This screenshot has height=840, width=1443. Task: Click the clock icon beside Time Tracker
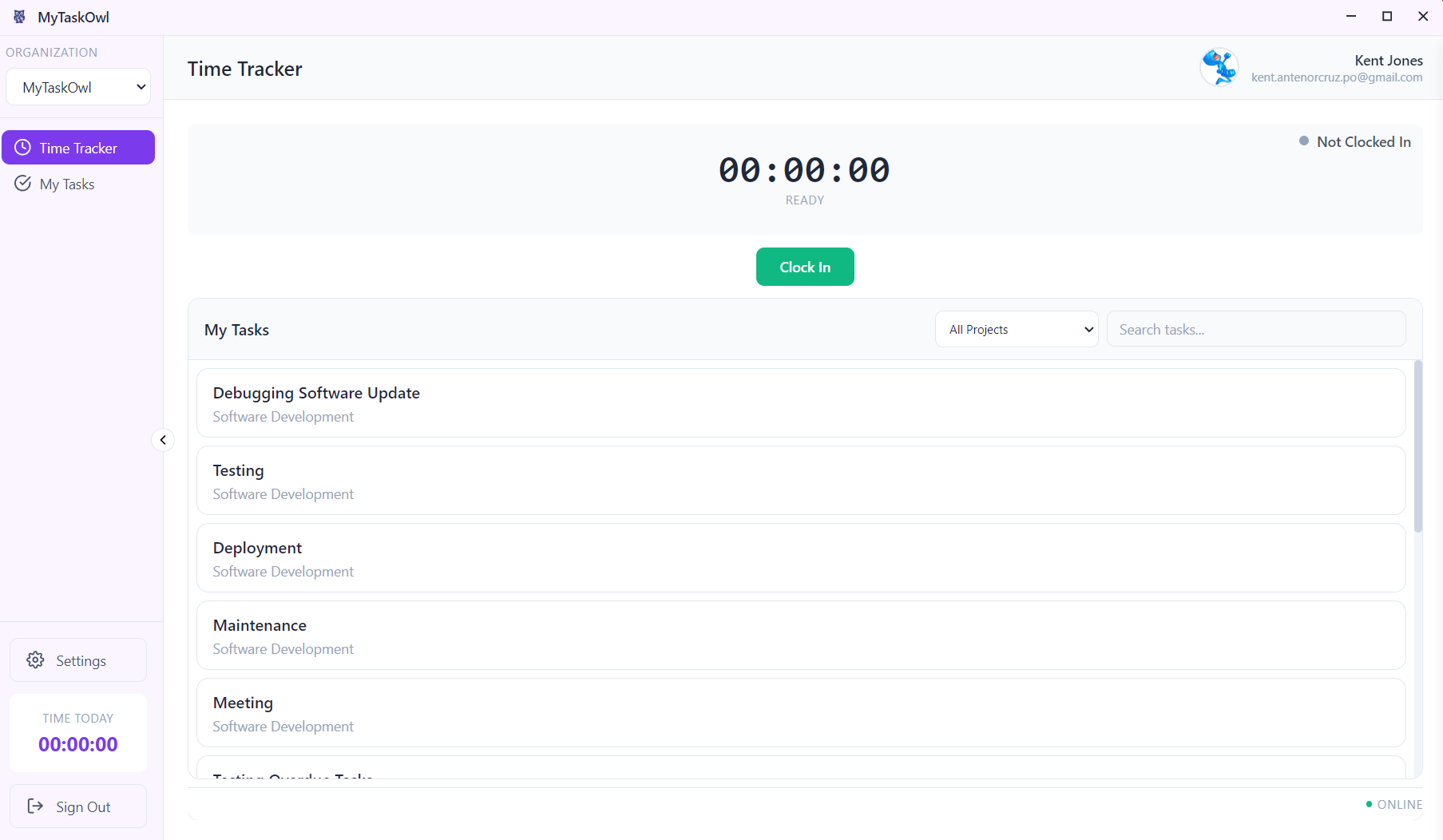coord(23,148)
